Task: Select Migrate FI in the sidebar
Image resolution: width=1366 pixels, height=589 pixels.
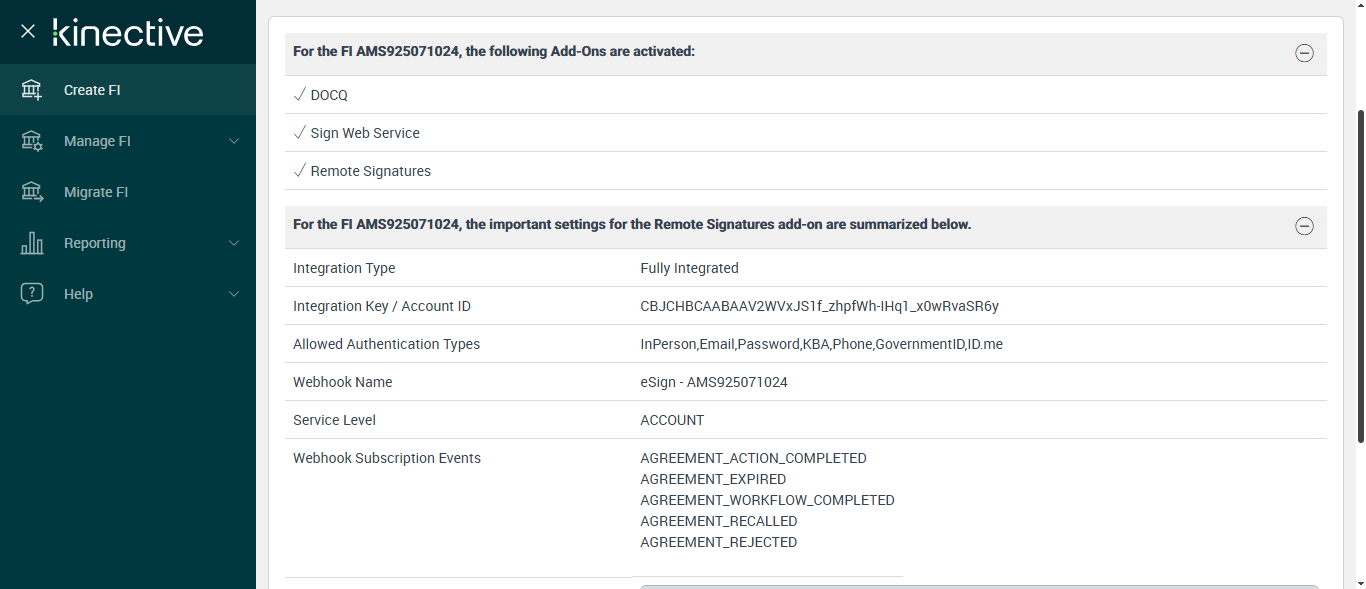Action: click(96, 192)
